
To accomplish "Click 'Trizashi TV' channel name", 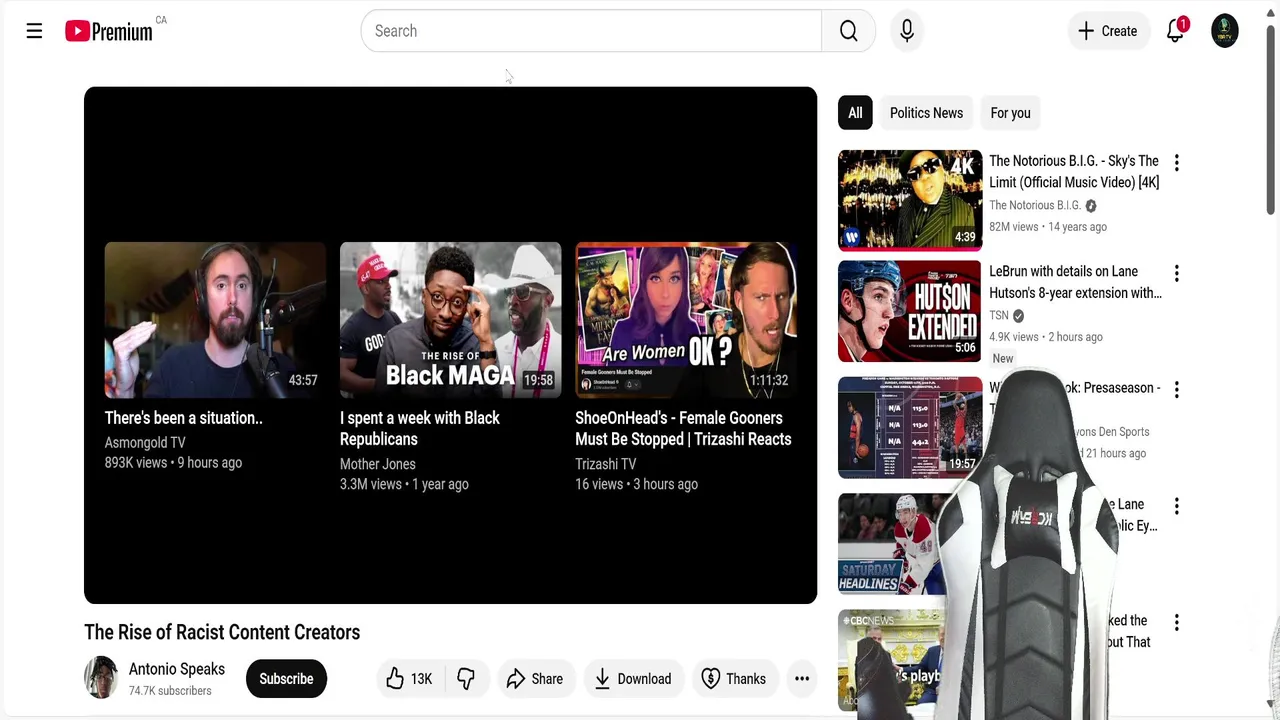I will tap(606, 464).
